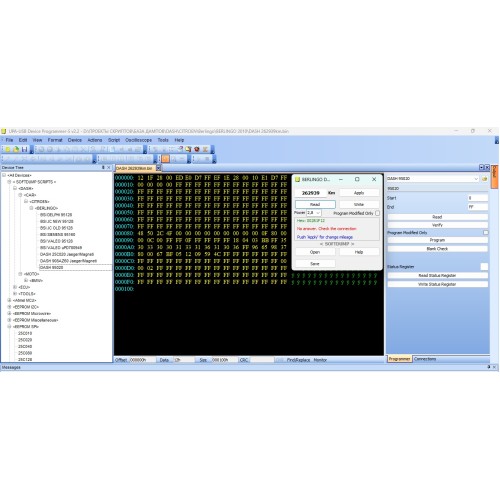Open the Edit menu
500x500 pixels.
23,140
